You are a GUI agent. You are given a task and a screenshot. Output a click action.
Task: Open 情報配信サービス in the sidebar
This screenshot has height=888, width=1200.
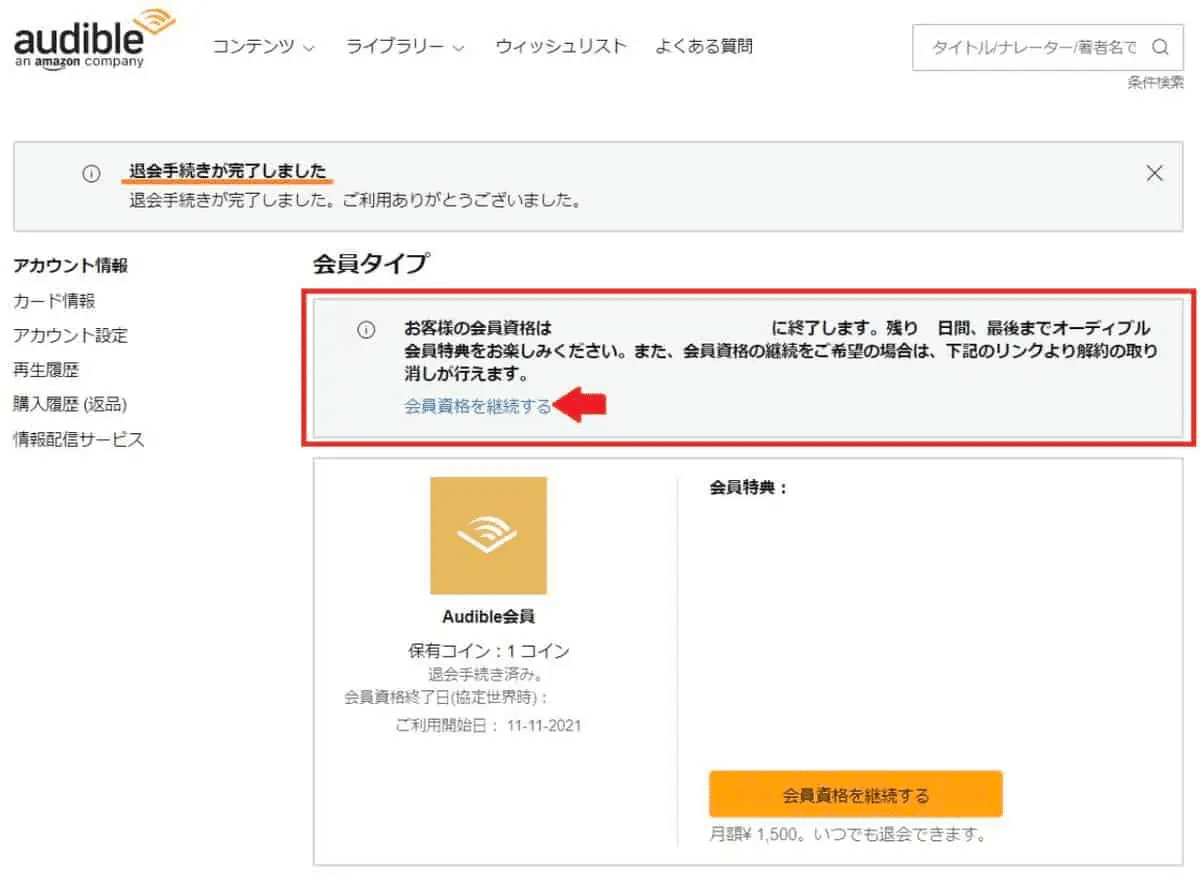click(x=78, y=439)
